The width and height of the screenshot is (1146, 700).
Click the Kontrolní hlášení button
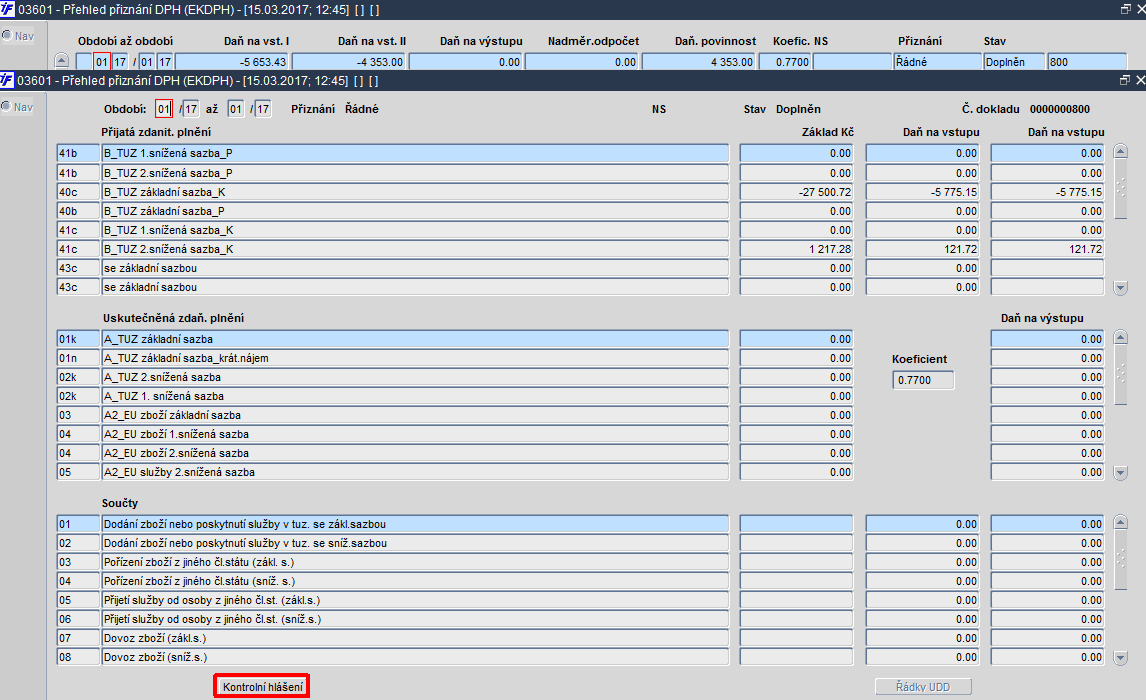tap(262, 687)
